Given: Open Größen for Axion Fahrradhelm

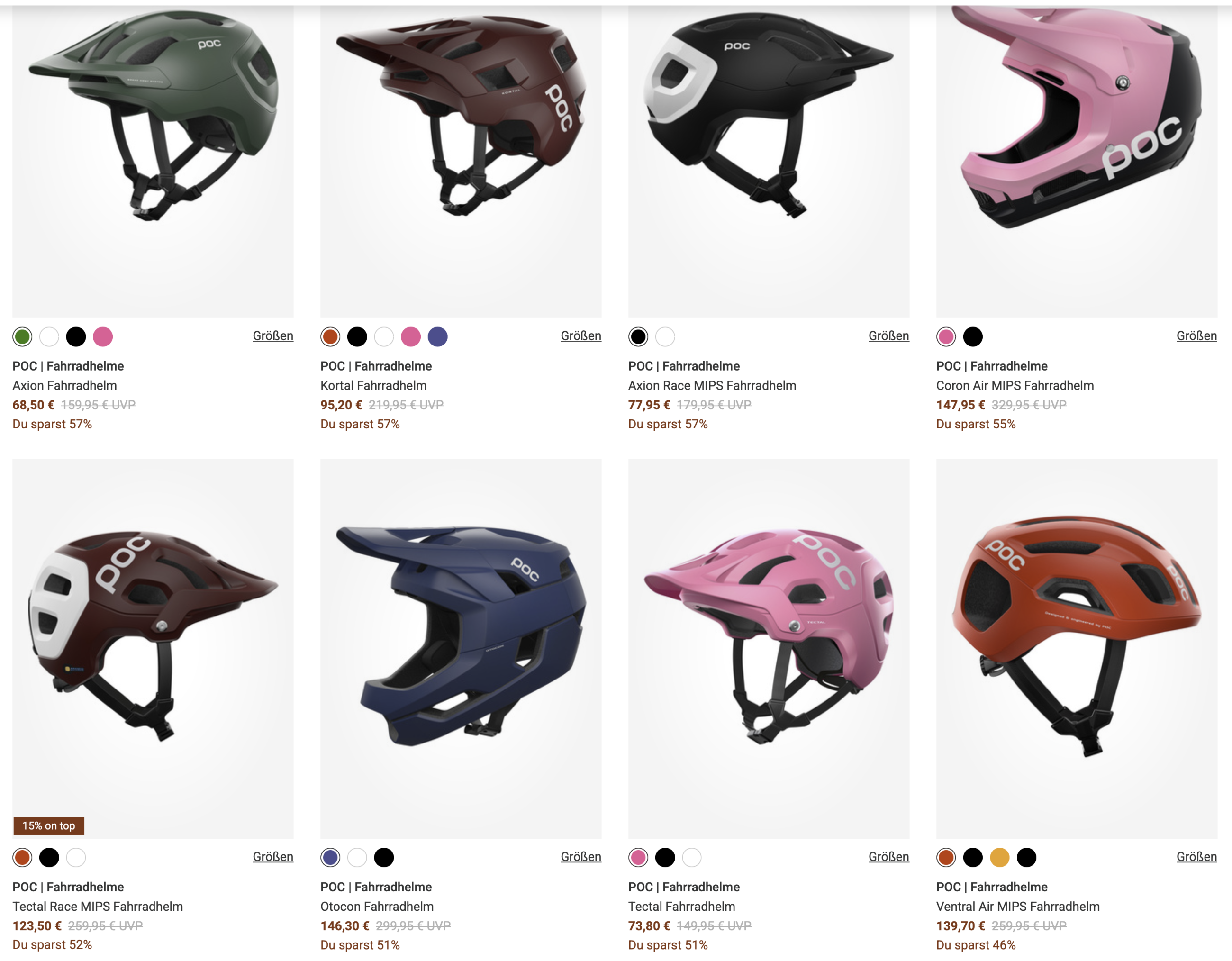Looking at the screenshot, I should (273, 336).
